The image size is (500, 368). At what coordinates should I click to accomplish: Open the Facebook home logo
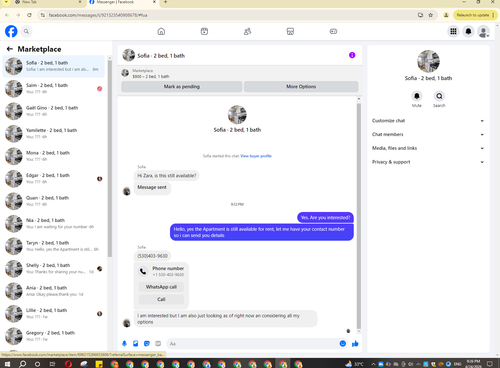11,31
